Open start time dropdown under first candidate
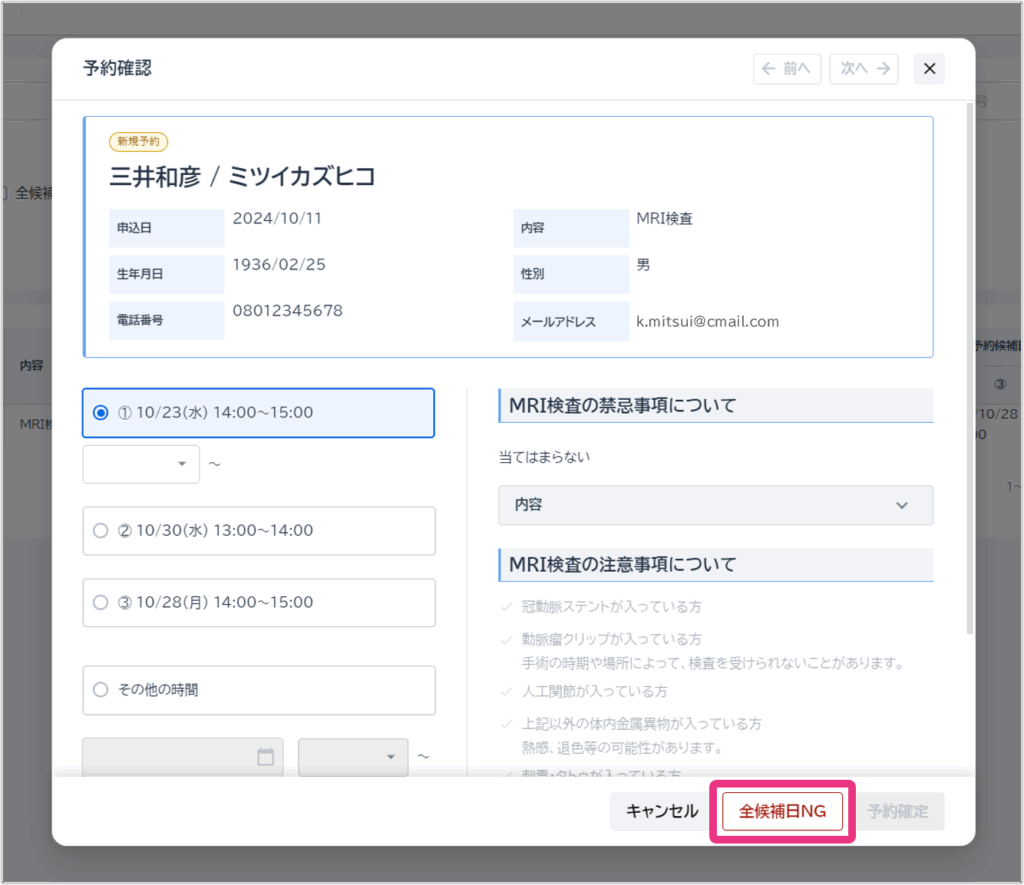The width and height of the screenshot is (1024, 885). click(x=141, y=464)
